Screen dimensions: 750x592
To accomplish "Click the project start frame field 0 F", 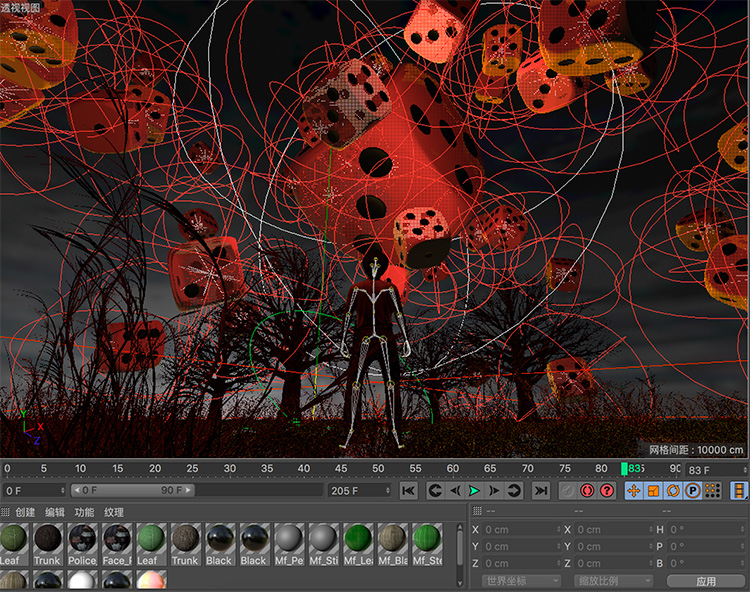I will coord(34,491).
